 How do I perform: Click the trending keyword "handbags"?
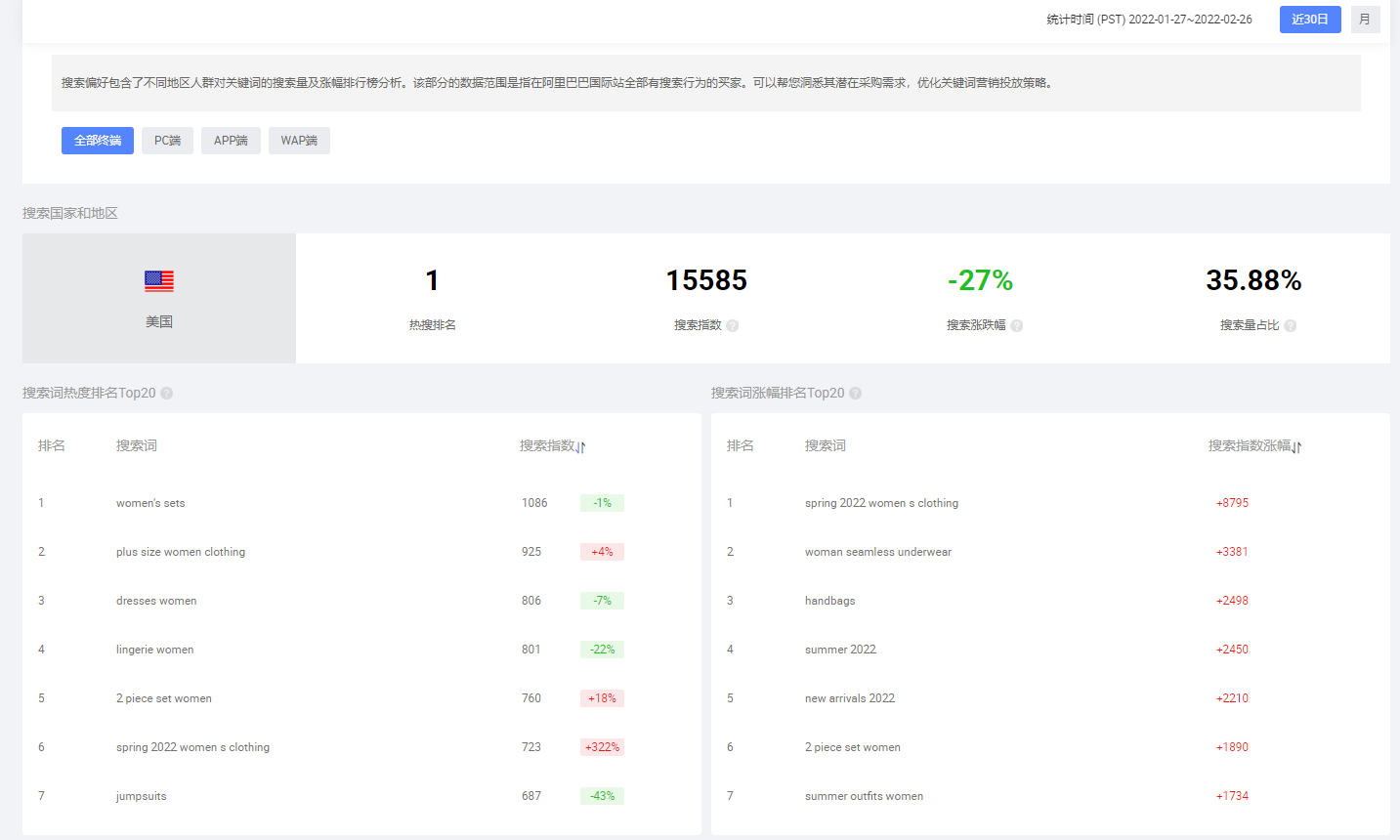(829, 600)
